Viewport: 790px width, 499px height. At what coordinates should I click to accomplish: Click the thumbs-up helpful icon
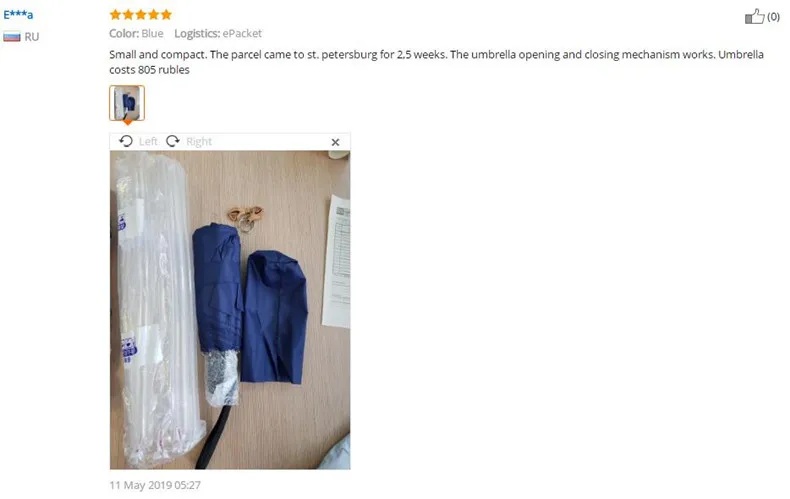tap(754, 16)
